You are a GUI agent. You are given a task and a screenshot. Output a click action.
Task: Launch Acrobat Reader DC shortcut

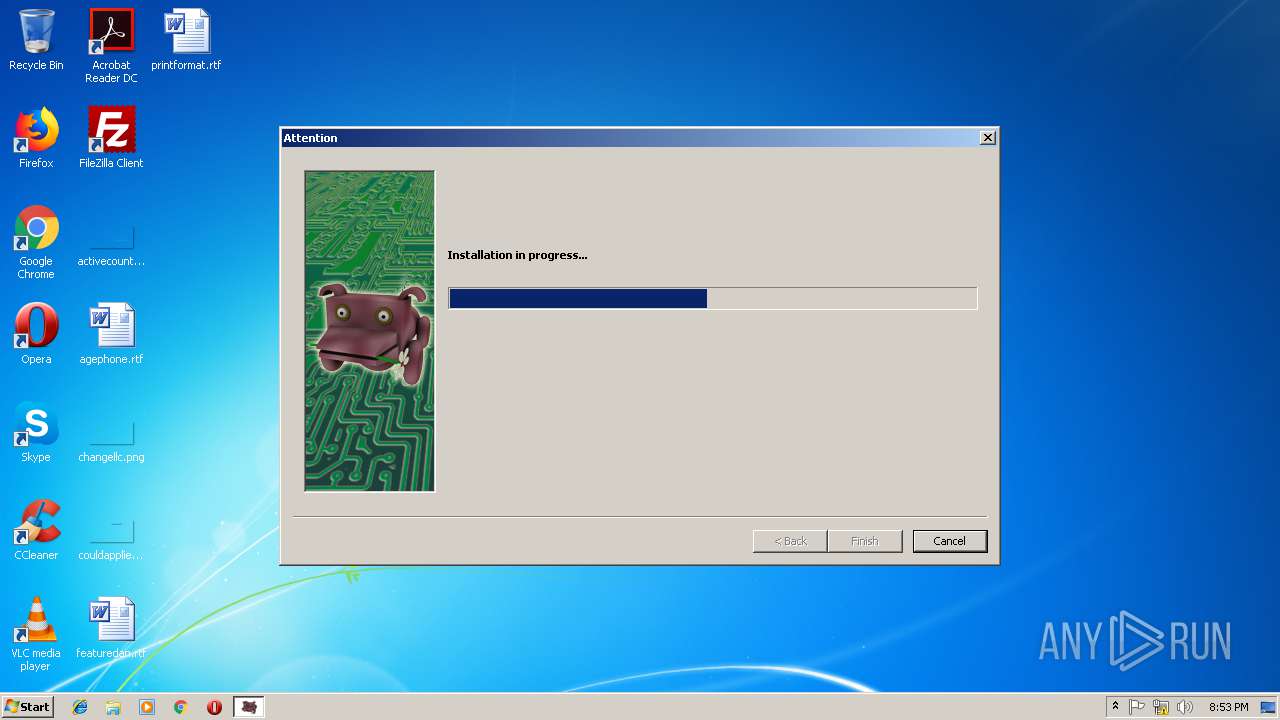pyautogui.click(x=111, y=45)
